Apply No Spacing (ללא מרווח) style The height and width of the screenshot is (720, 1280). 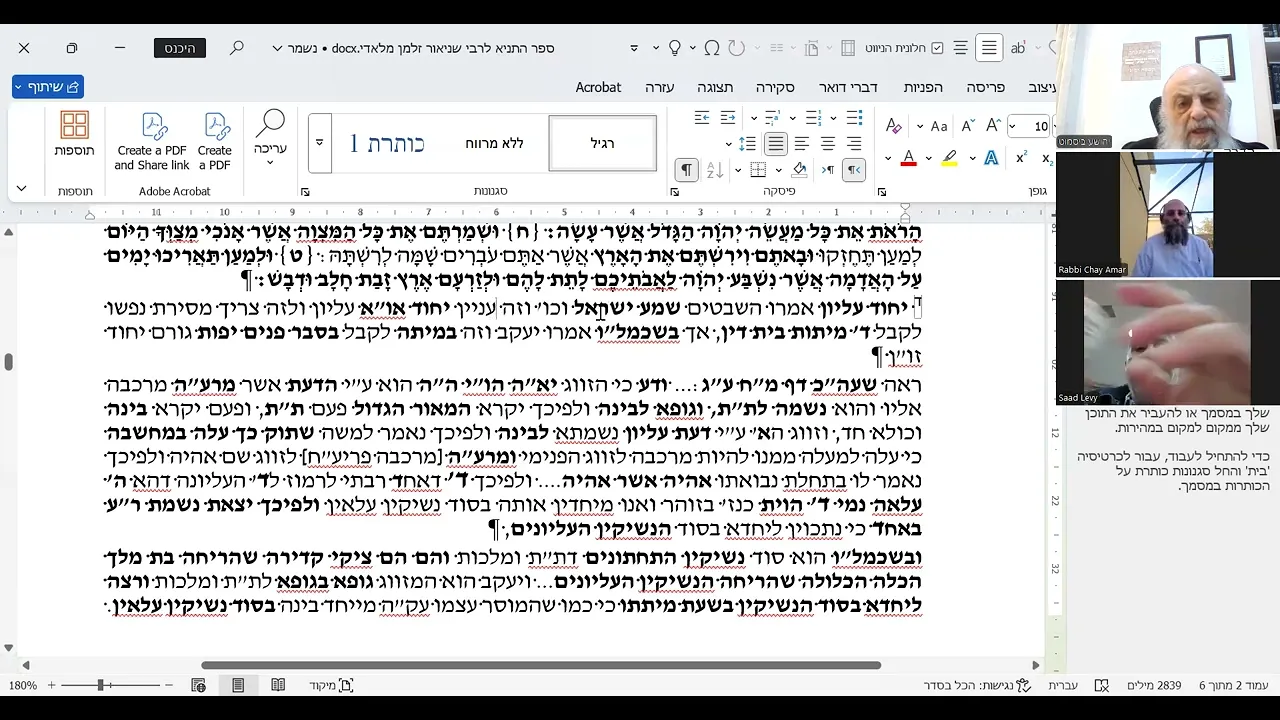click(x=494, y=143)
